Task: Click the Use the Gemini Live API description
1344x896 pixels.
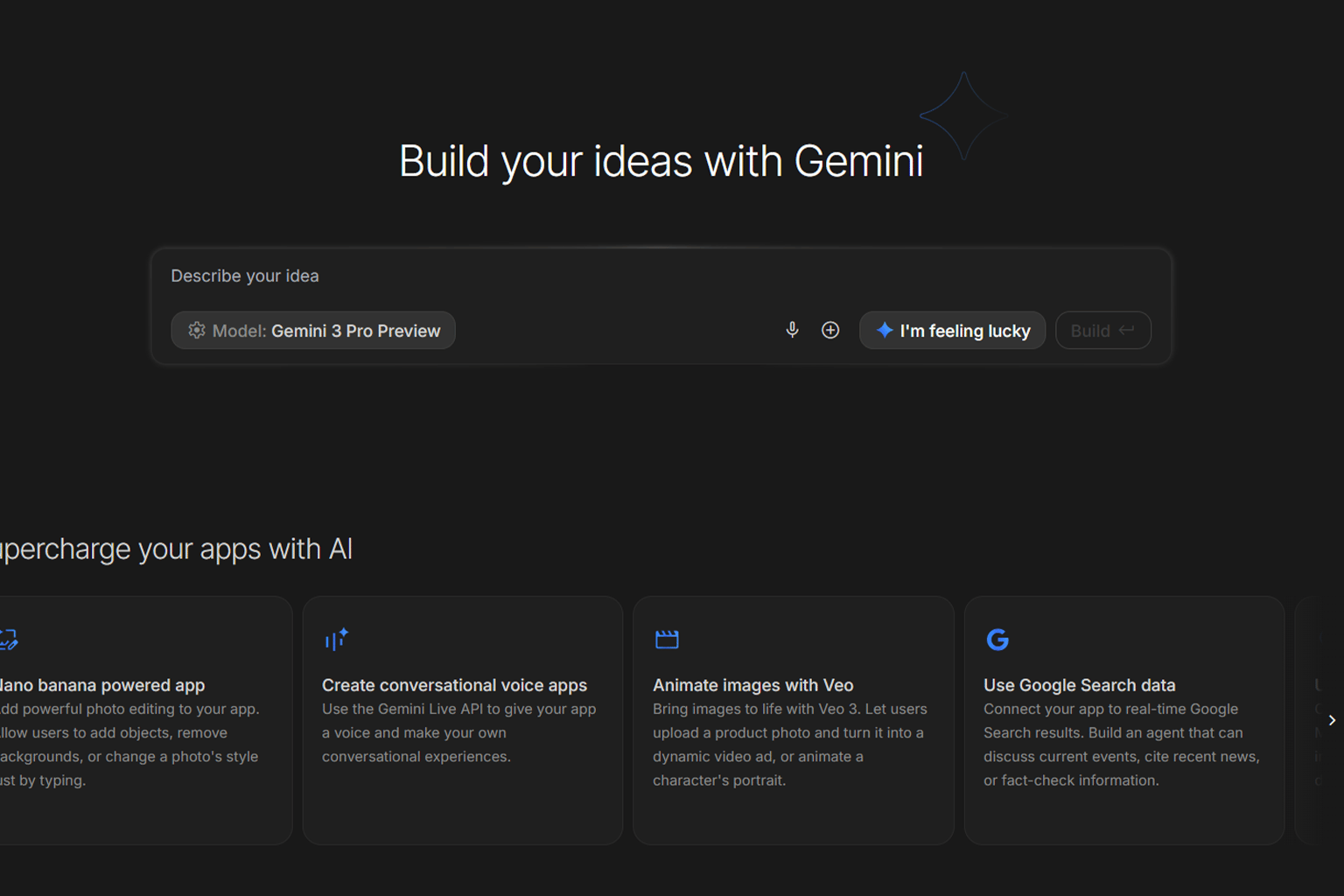Action: point(459,732)
